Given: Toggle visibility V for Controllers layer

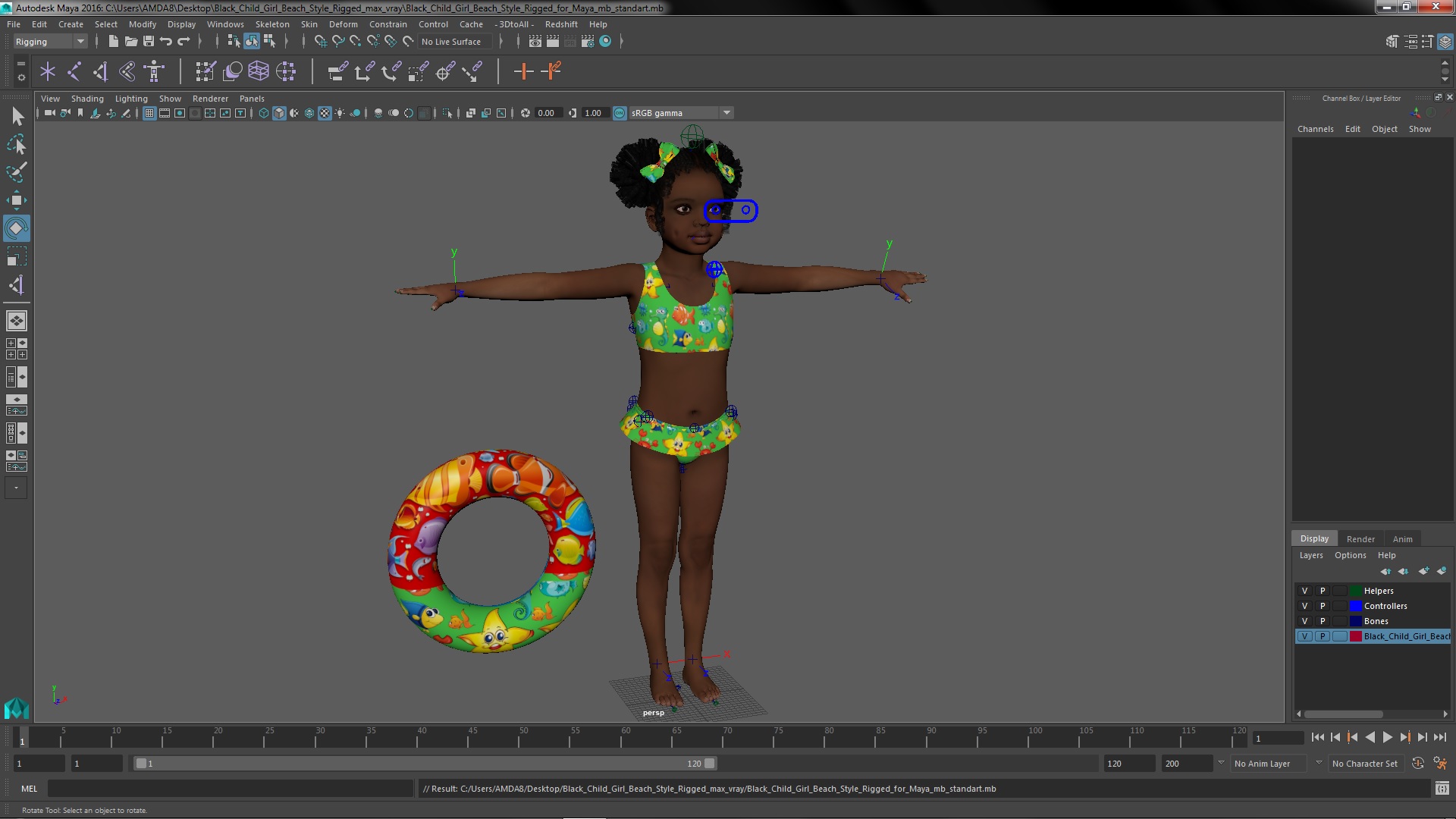Looking at the screenshot, I should [1305, 606].
